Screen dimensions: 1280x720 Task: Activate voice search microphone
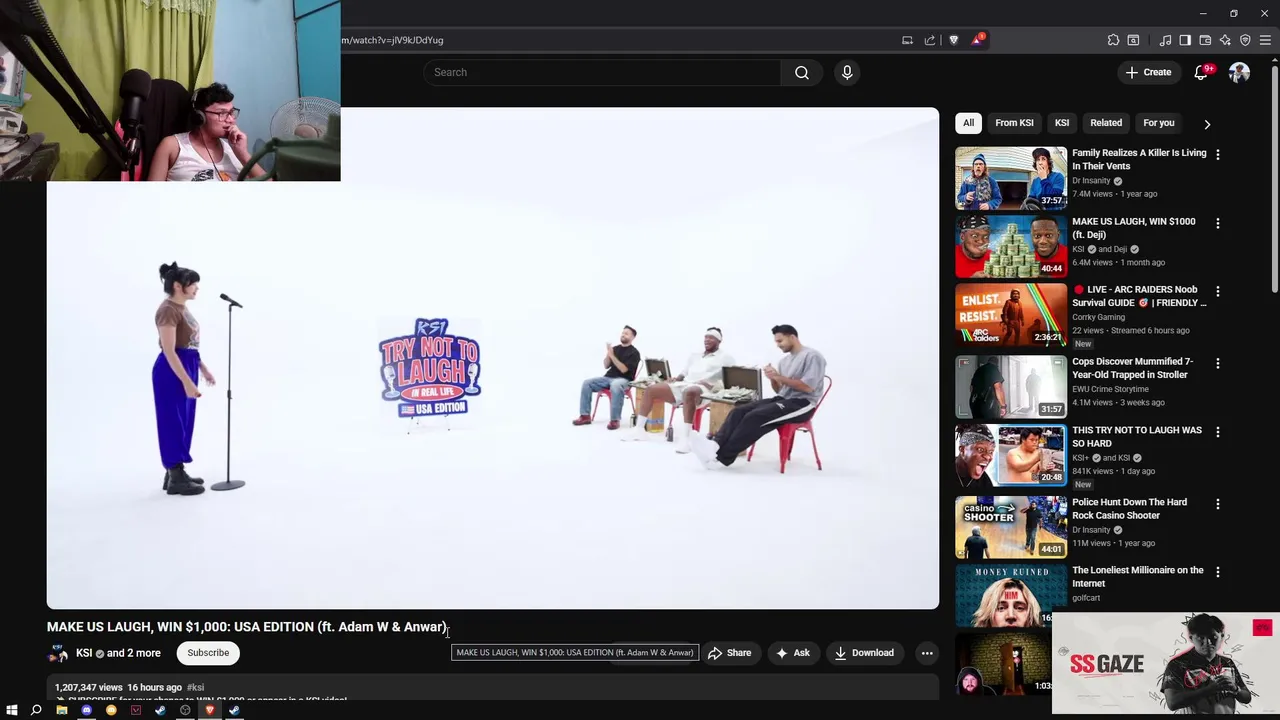[x=847, y=72]
